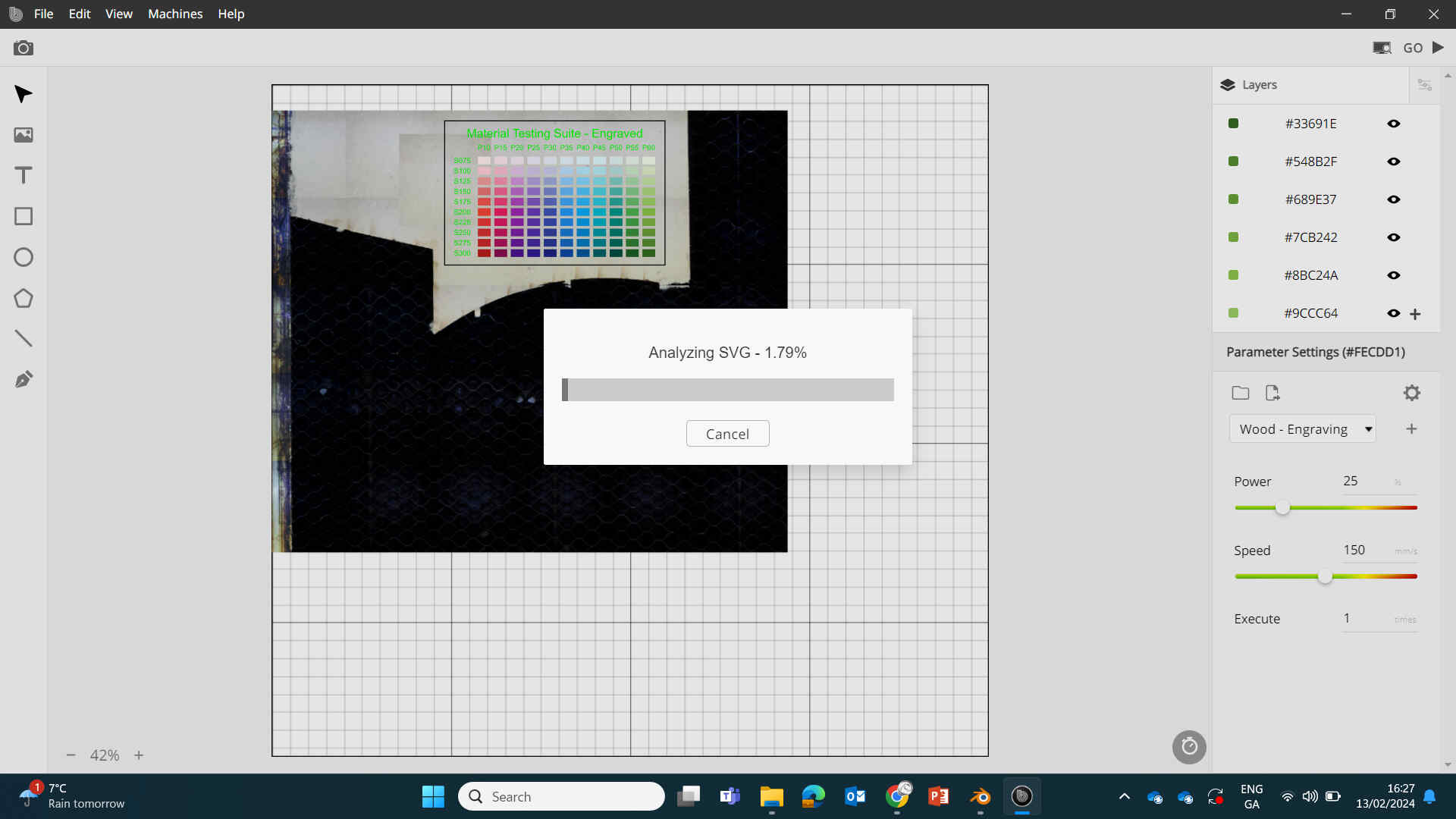The image size is (1456, 819).
Task: Click the application logo icon
Action: click(15, 14)
